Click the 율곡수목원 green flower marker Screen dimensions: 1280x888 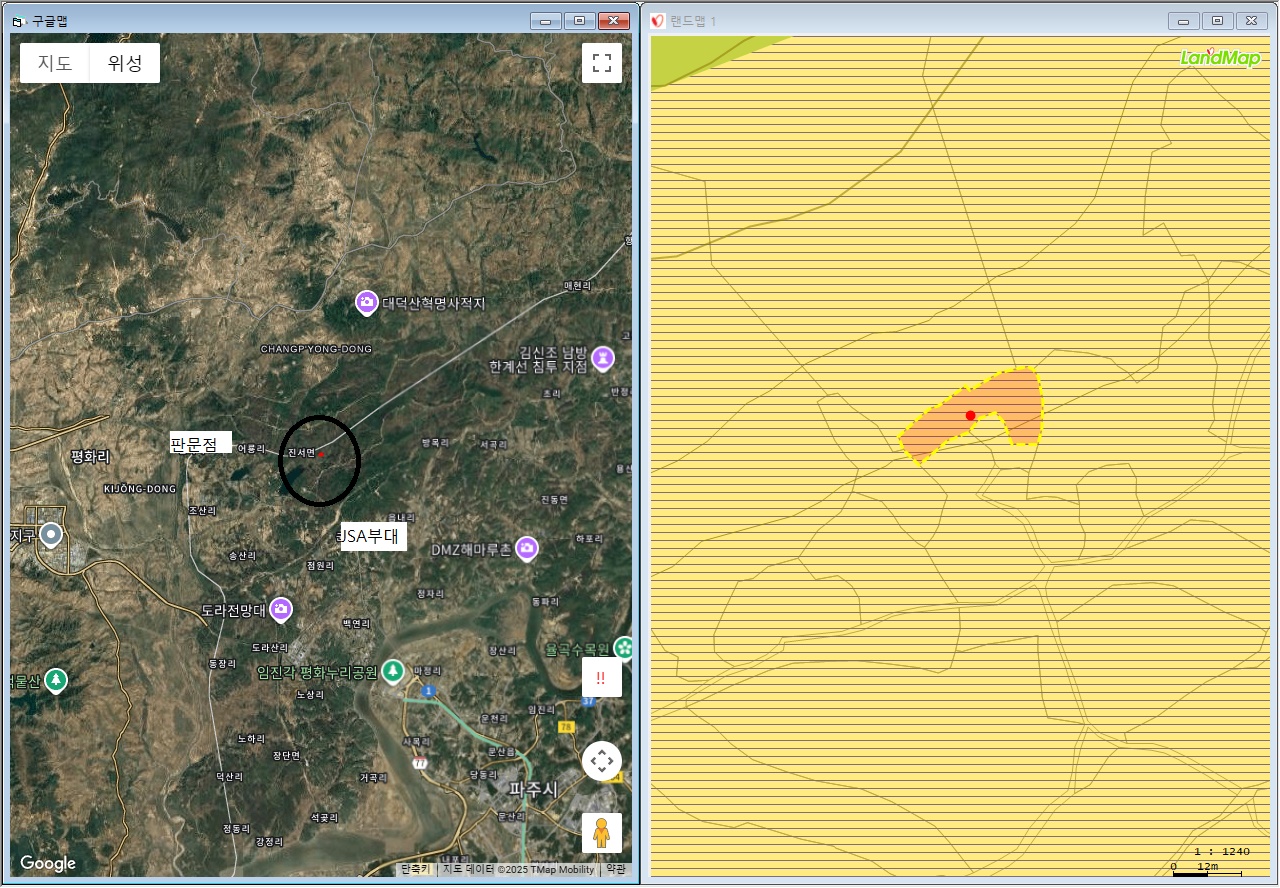(625, 647)
